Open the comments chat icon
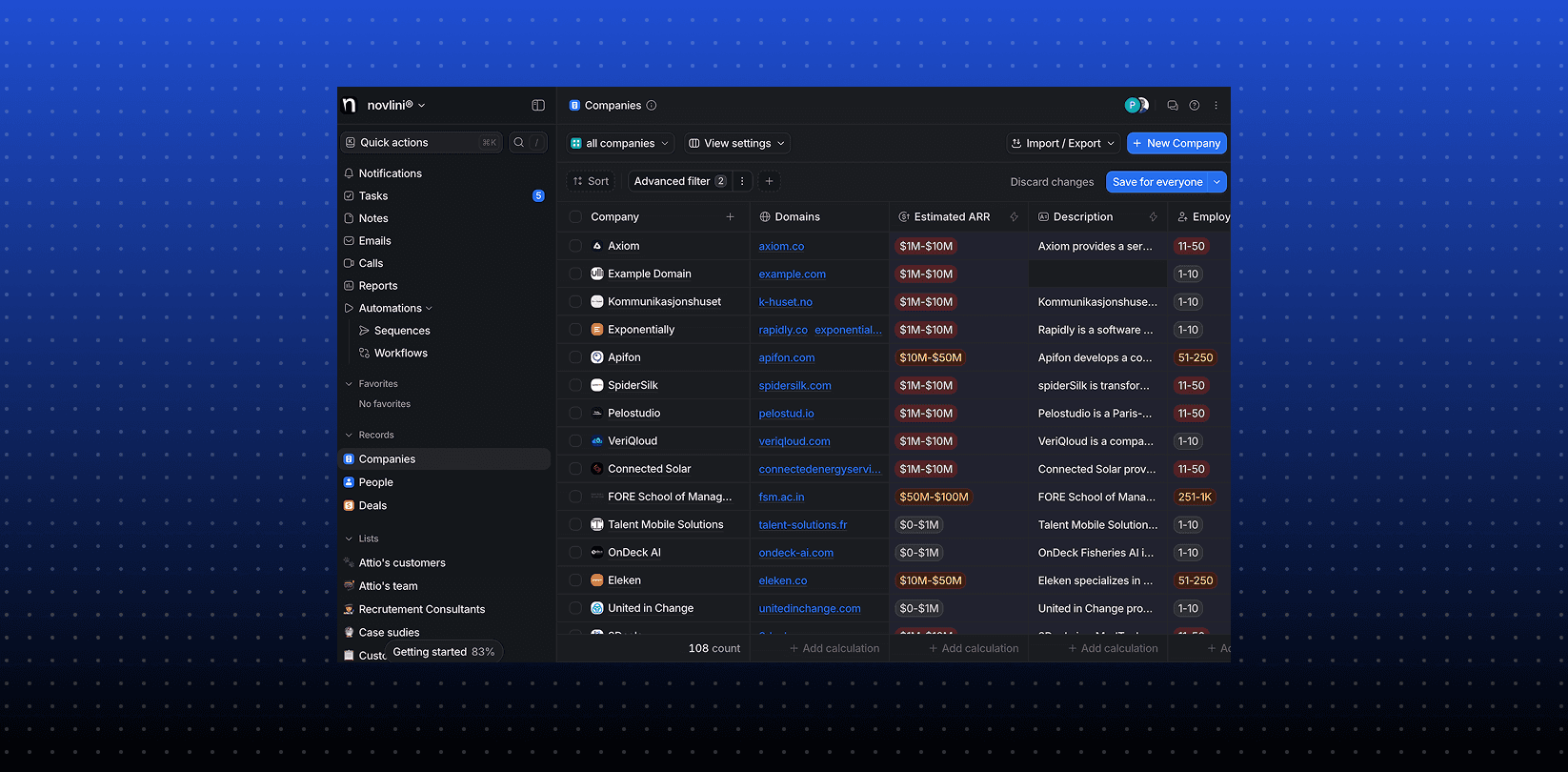 (x=1173, y=106)
